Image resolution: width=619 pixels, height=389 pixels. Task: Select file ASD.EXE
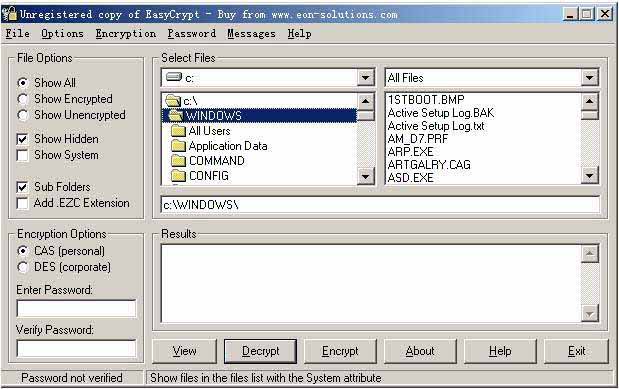[x=411, y=178]
